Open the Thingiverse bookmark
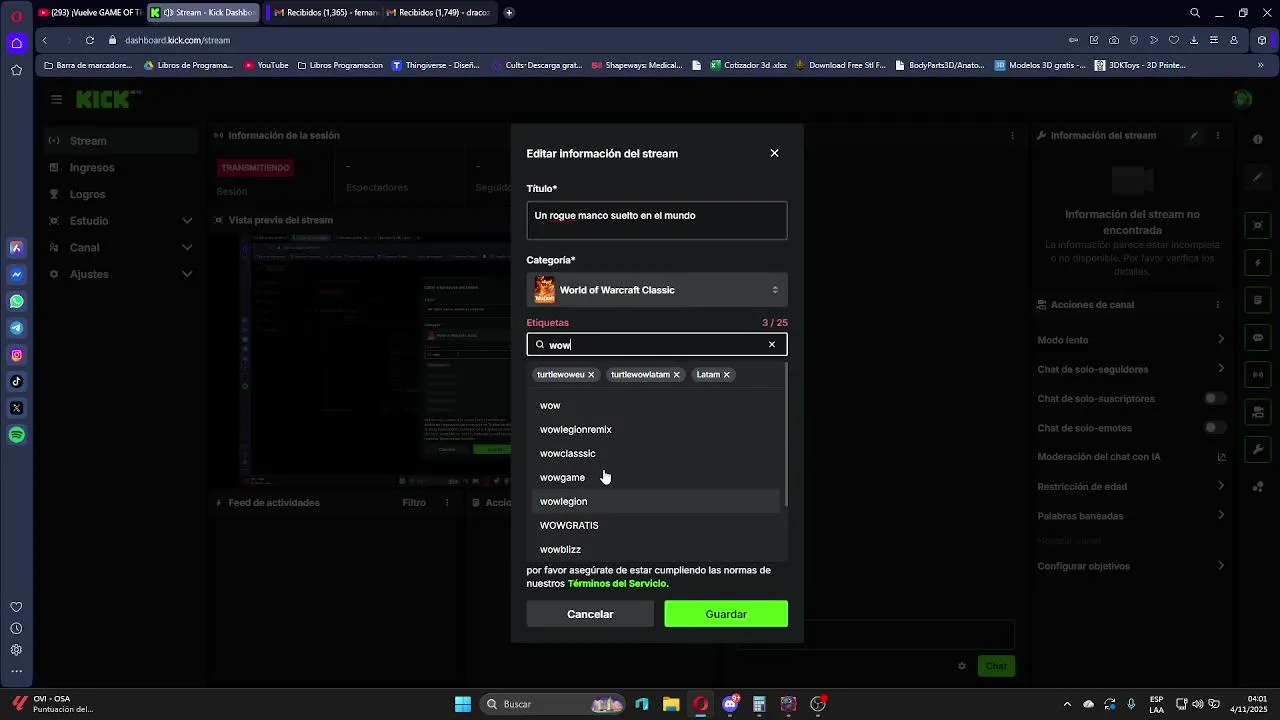The height and width of the screenshot is (720, 1280). 435,65
